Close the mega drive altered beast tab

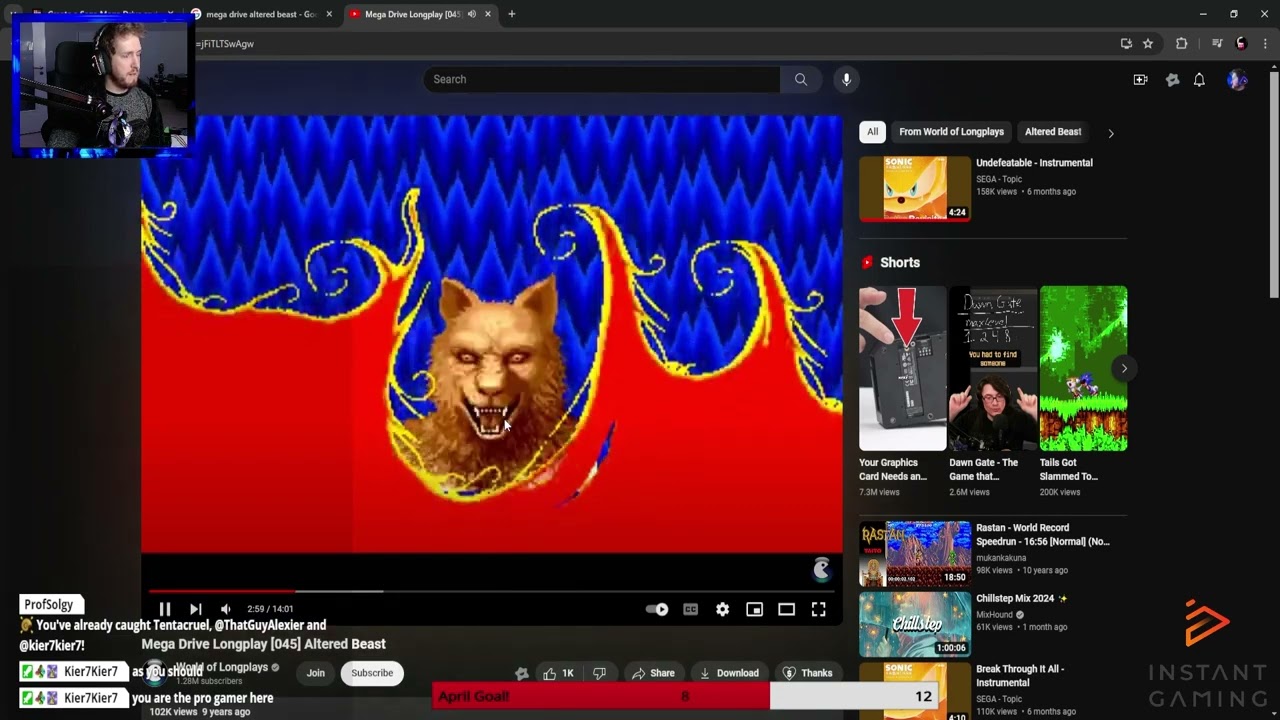pos(329,14)
